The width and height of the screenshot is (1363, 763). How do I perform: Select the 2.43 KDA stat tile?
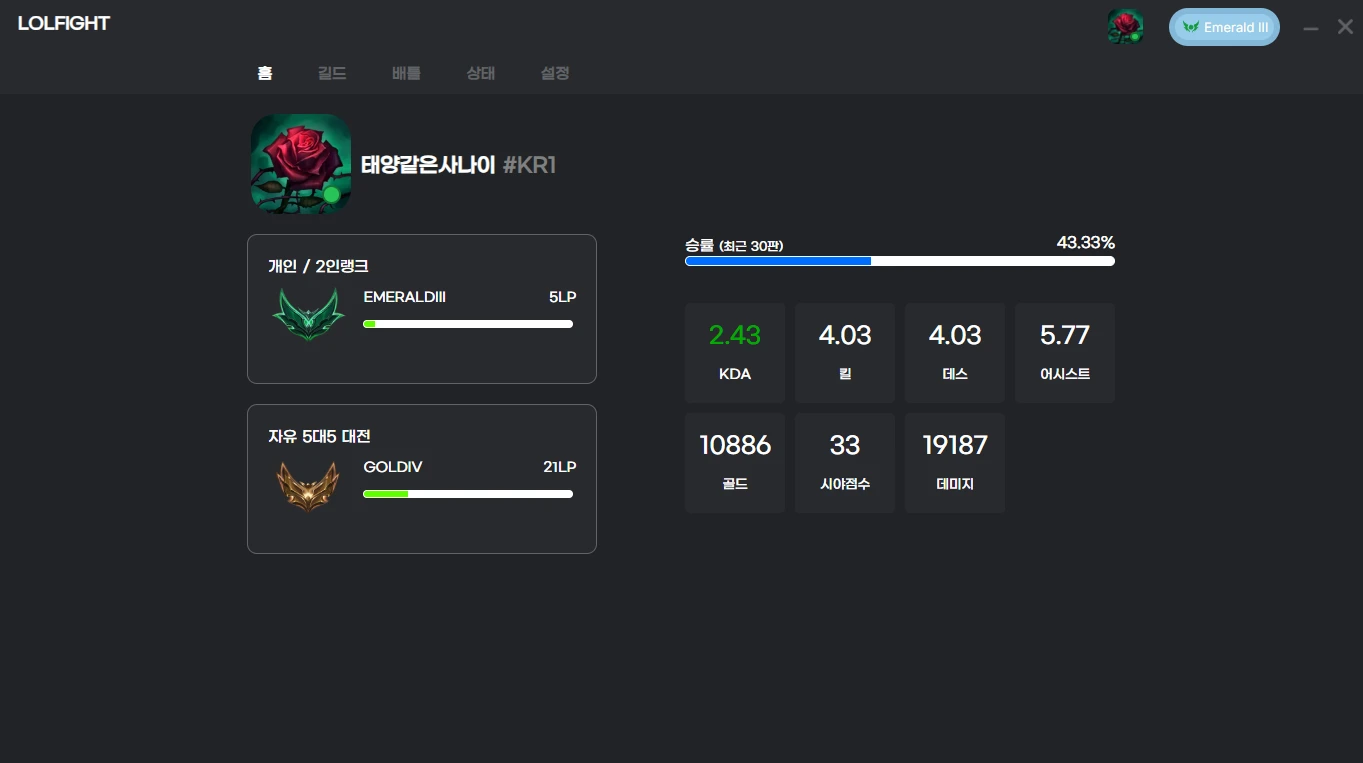pyautogui.click(x=735, y=353)
